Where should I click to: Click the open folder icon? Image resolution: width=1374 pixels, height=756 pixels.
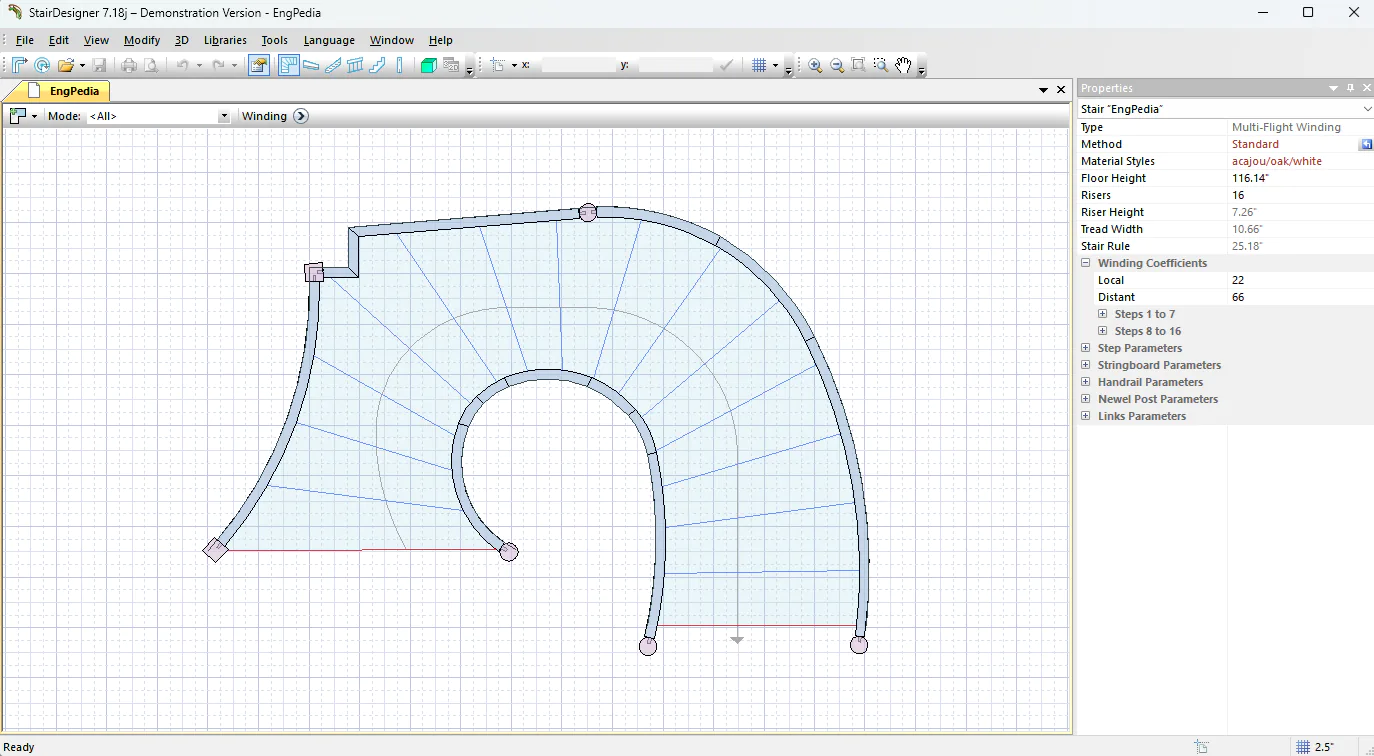tap(66, 65)
